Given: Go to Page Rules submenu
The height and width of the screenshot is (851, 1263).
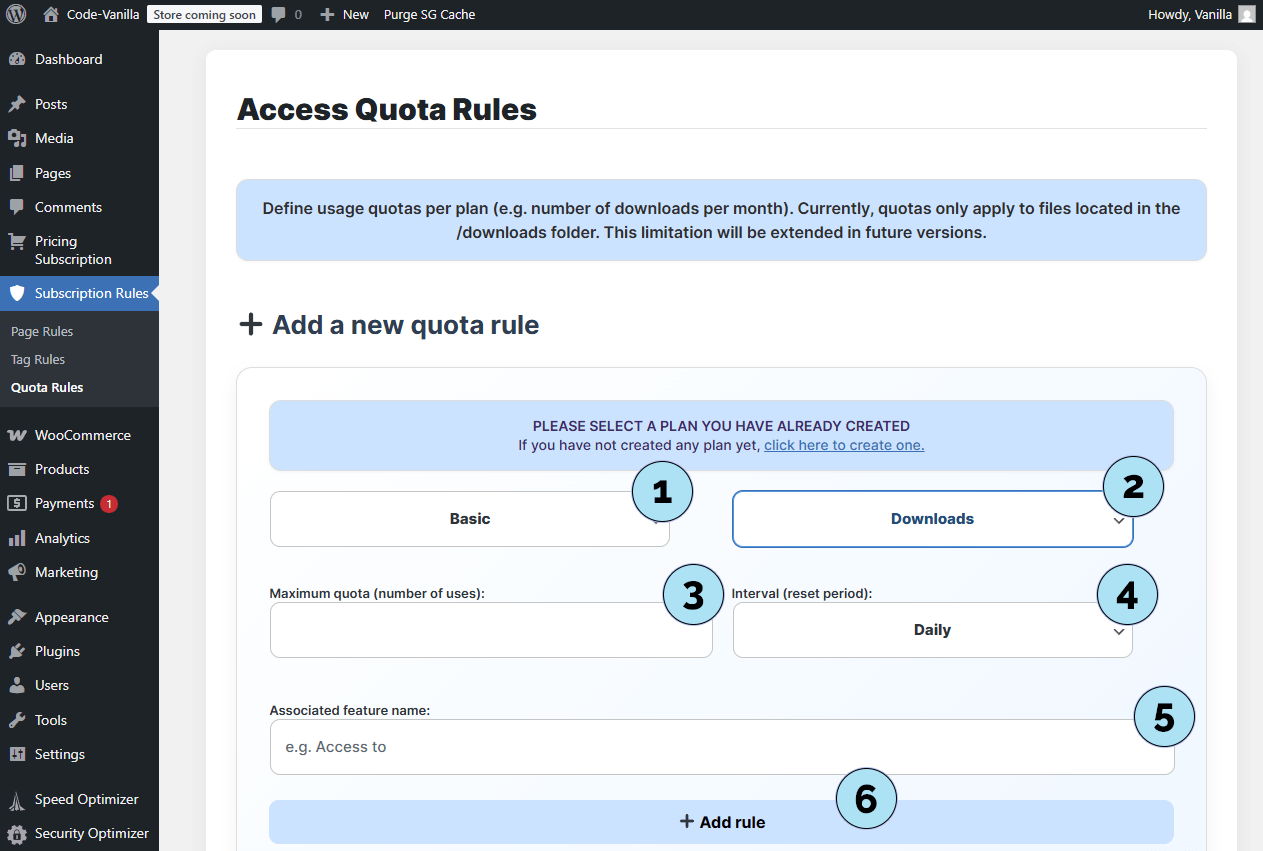Looking at the screenshot, I should [x=42, y=331].
